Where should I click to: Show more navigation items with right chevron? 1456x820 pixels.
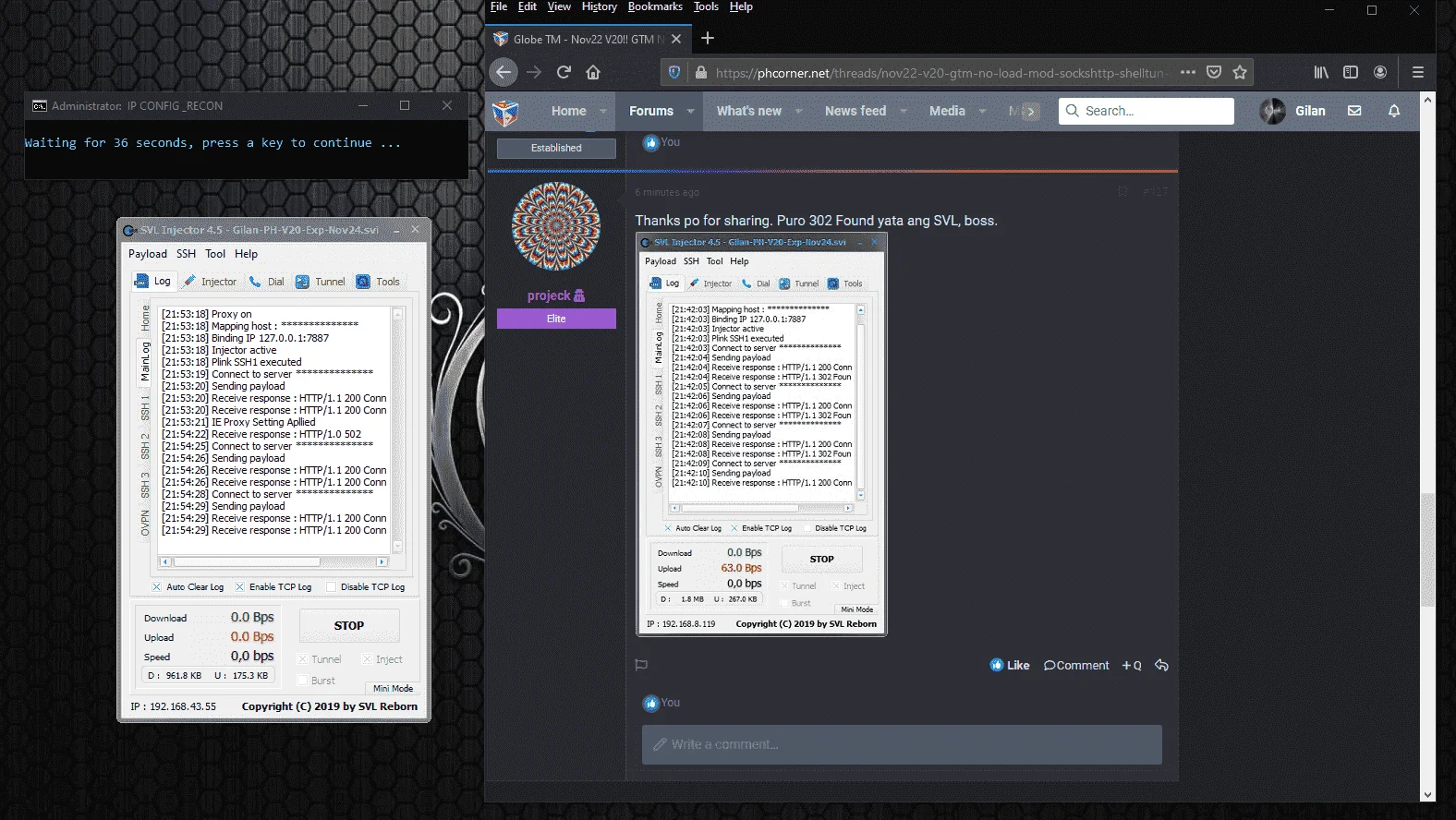(1031, 111)
